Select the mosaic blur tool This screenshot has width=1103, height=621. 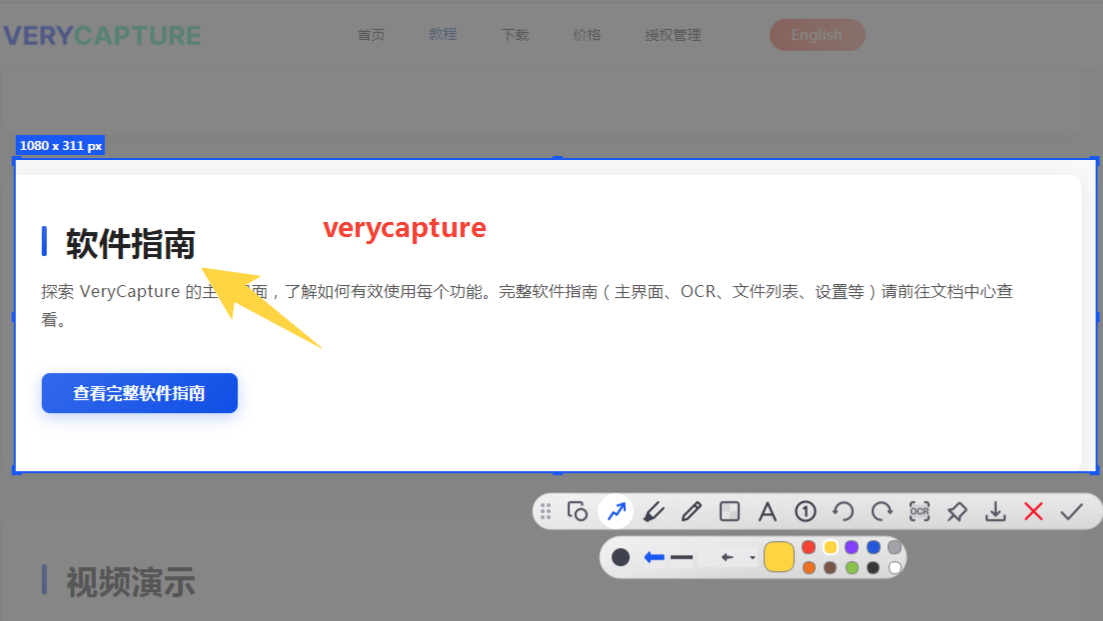coord(729,511)
